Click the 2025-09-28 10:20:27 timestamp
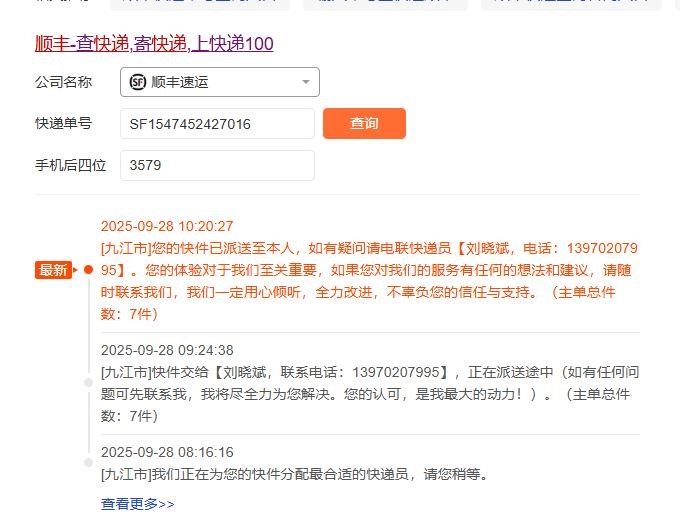This screenshot has width=680, height=517. 167,226
